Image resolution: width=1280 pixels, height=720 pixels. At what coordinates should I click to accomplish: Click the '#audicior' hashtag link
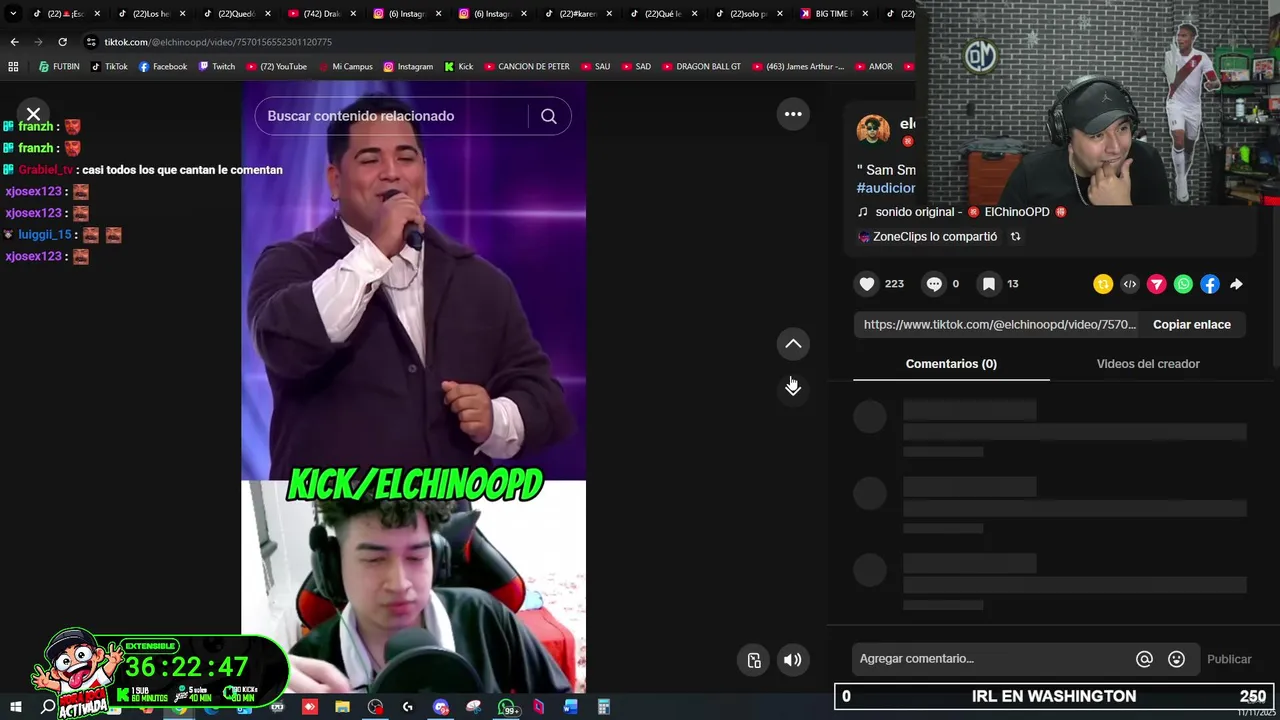pyautogui.click(x=886, y=188)
